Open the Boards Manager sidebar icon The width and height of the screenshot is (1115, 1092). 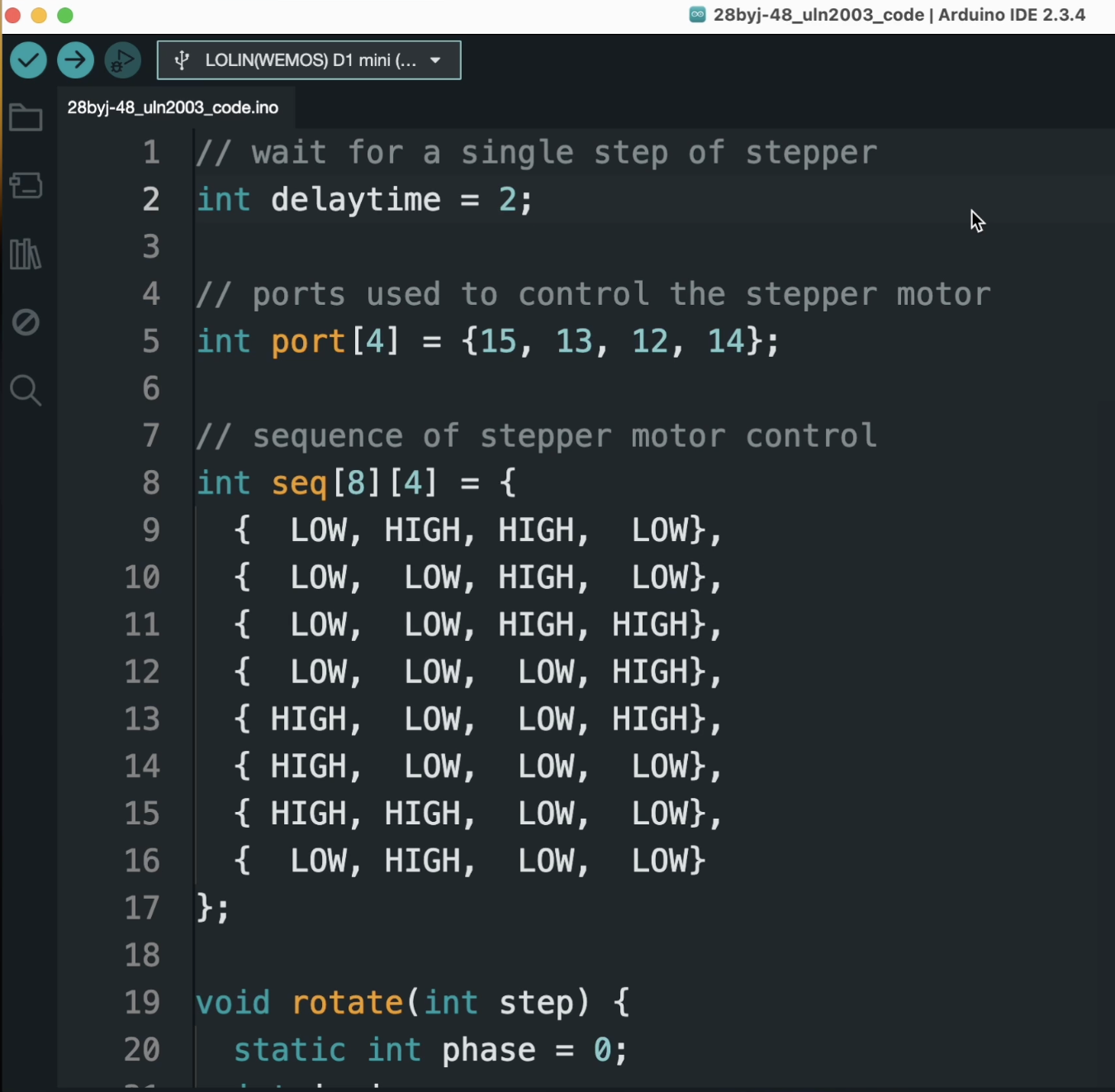pos(26,185)
